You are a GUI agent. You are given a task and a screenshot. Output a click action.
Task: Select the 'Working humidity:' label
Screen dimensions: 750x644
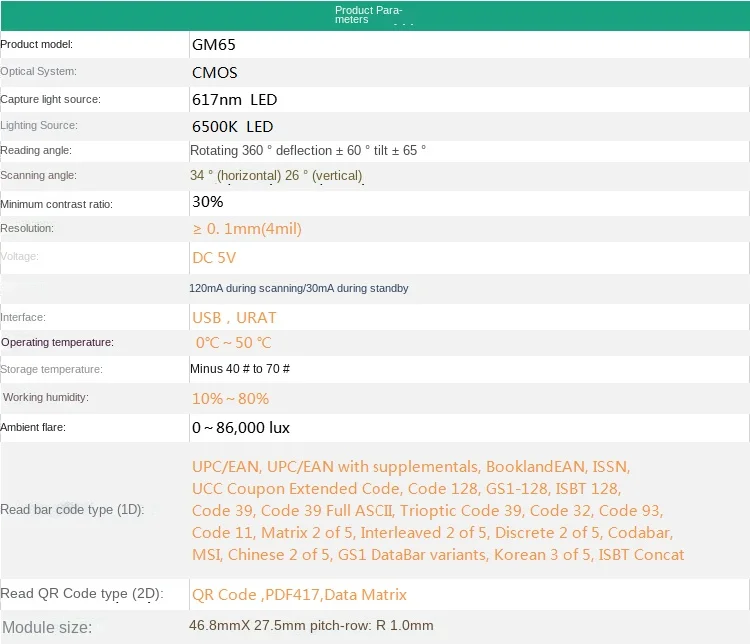(46, 398)
